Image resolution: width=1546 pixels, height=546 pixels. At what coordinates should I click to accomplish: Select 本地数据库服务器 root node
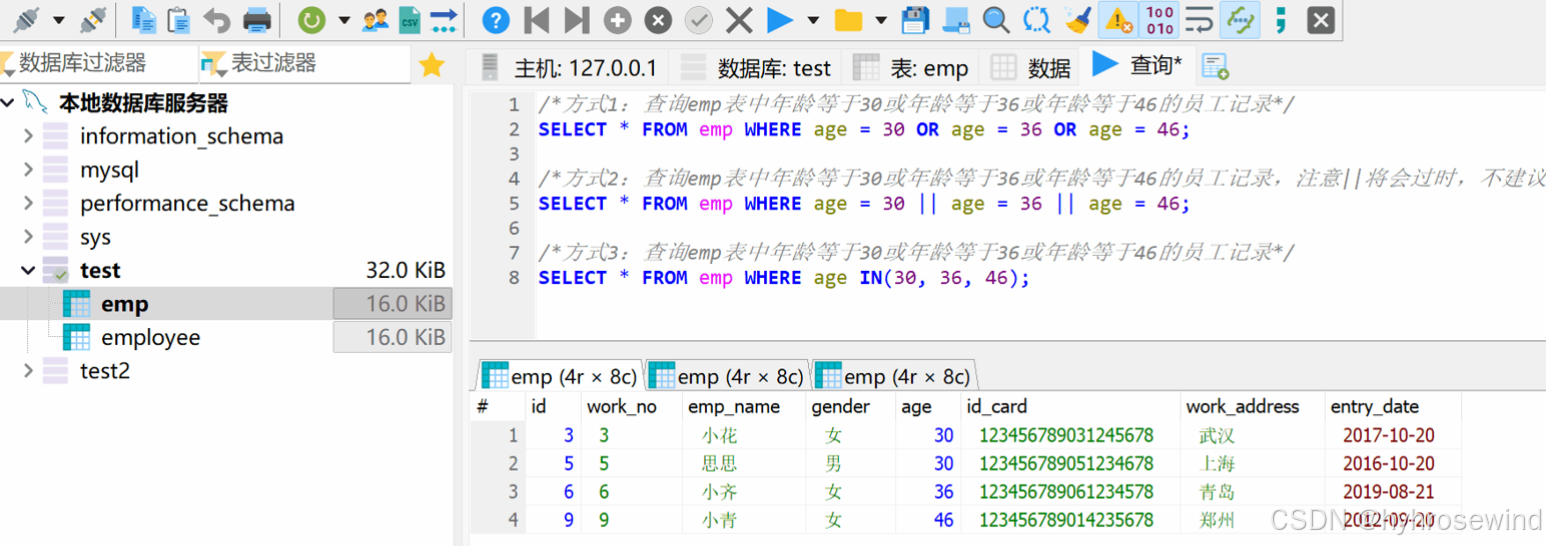click(x=143, y=103)
